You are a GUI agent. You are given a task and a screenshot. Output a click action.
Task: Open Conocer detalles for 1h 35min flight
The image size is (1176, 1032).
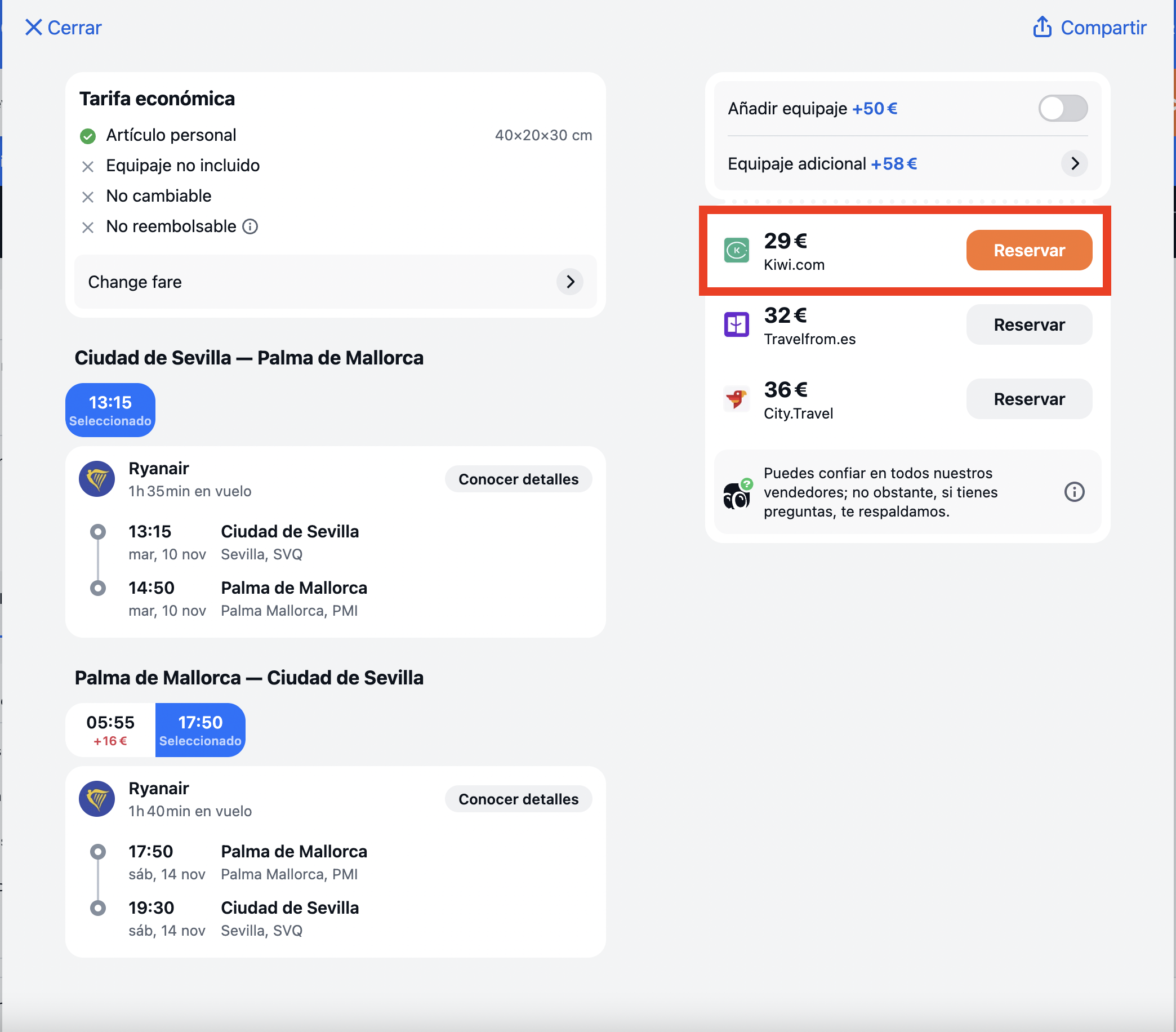[518, 479]
